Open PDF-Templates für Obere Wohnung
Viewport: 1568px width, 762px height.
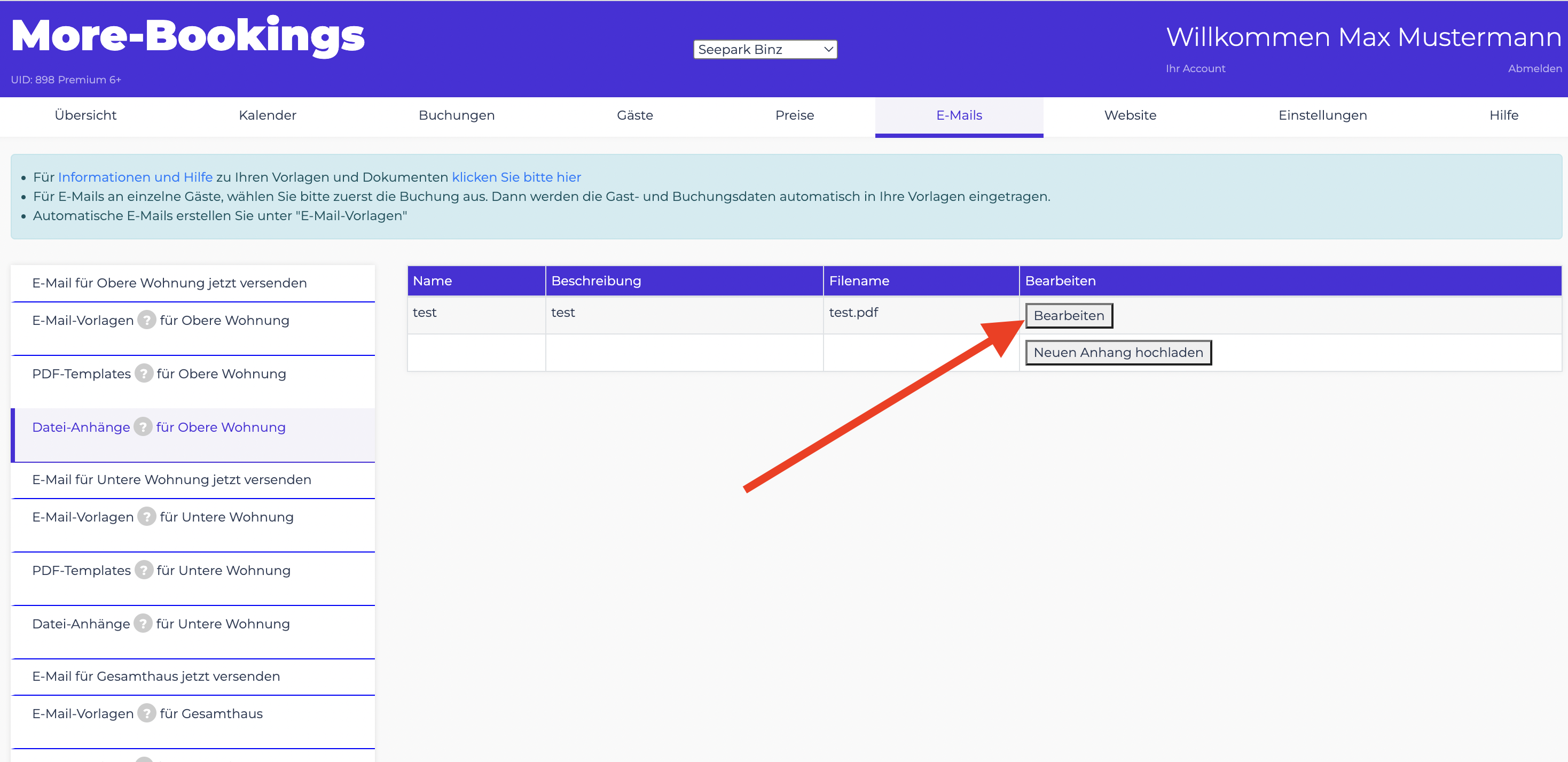coord(193,382)
